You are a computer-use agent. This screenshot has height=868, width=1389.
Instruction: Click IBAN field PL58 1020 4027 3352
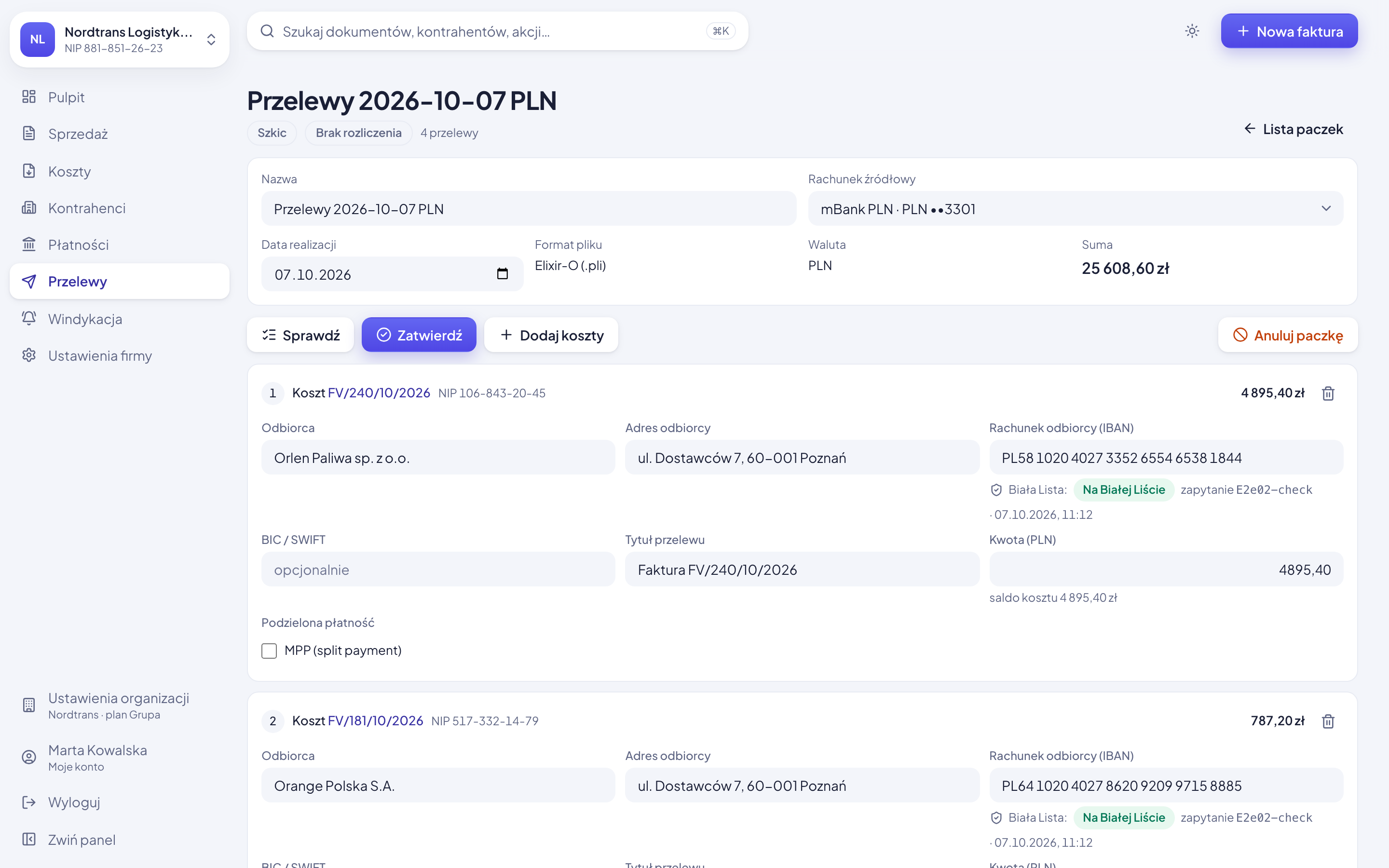(1166, 458)
